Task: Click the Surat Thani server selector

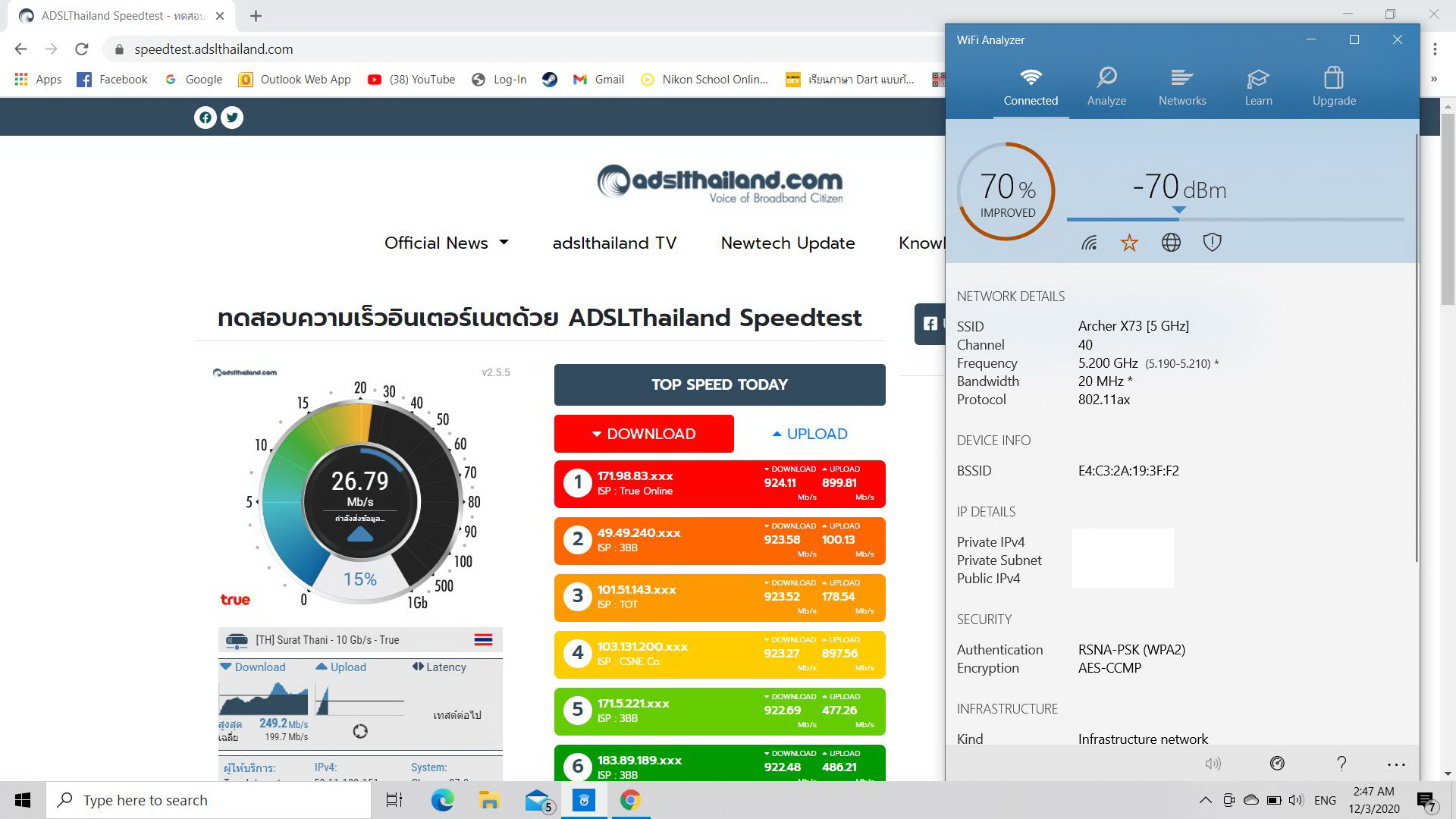Action: pos(360,640)
